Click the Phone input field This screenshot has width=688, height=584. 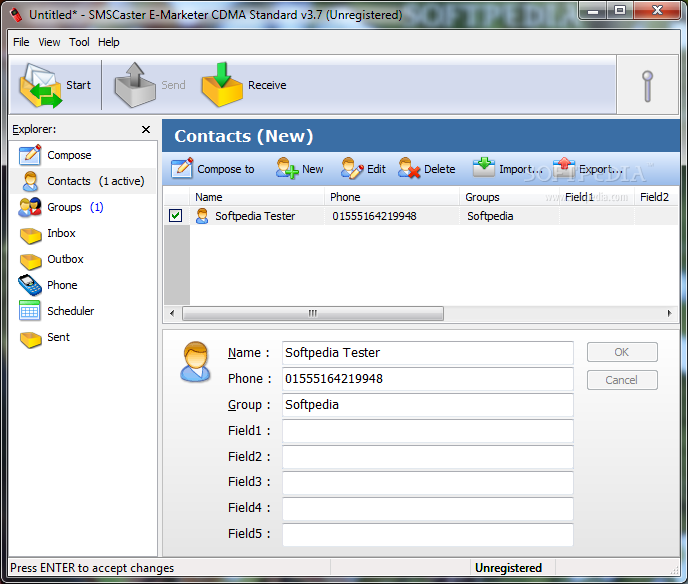tap(428, 379)
